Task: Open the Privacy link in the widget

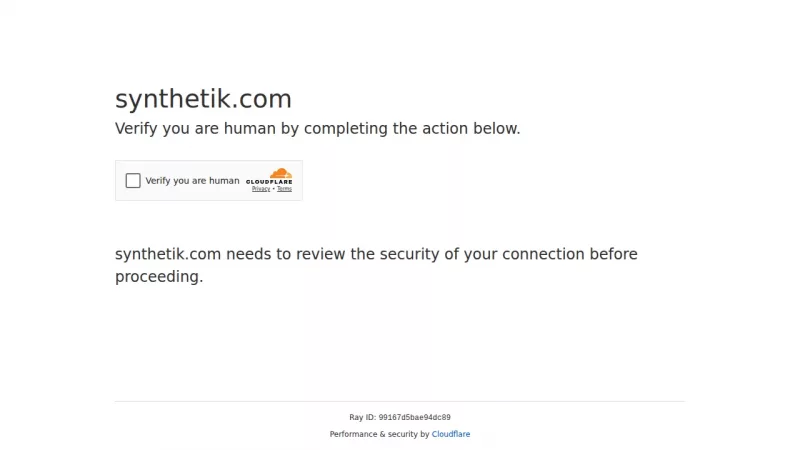Action: (x=261, y=189)
